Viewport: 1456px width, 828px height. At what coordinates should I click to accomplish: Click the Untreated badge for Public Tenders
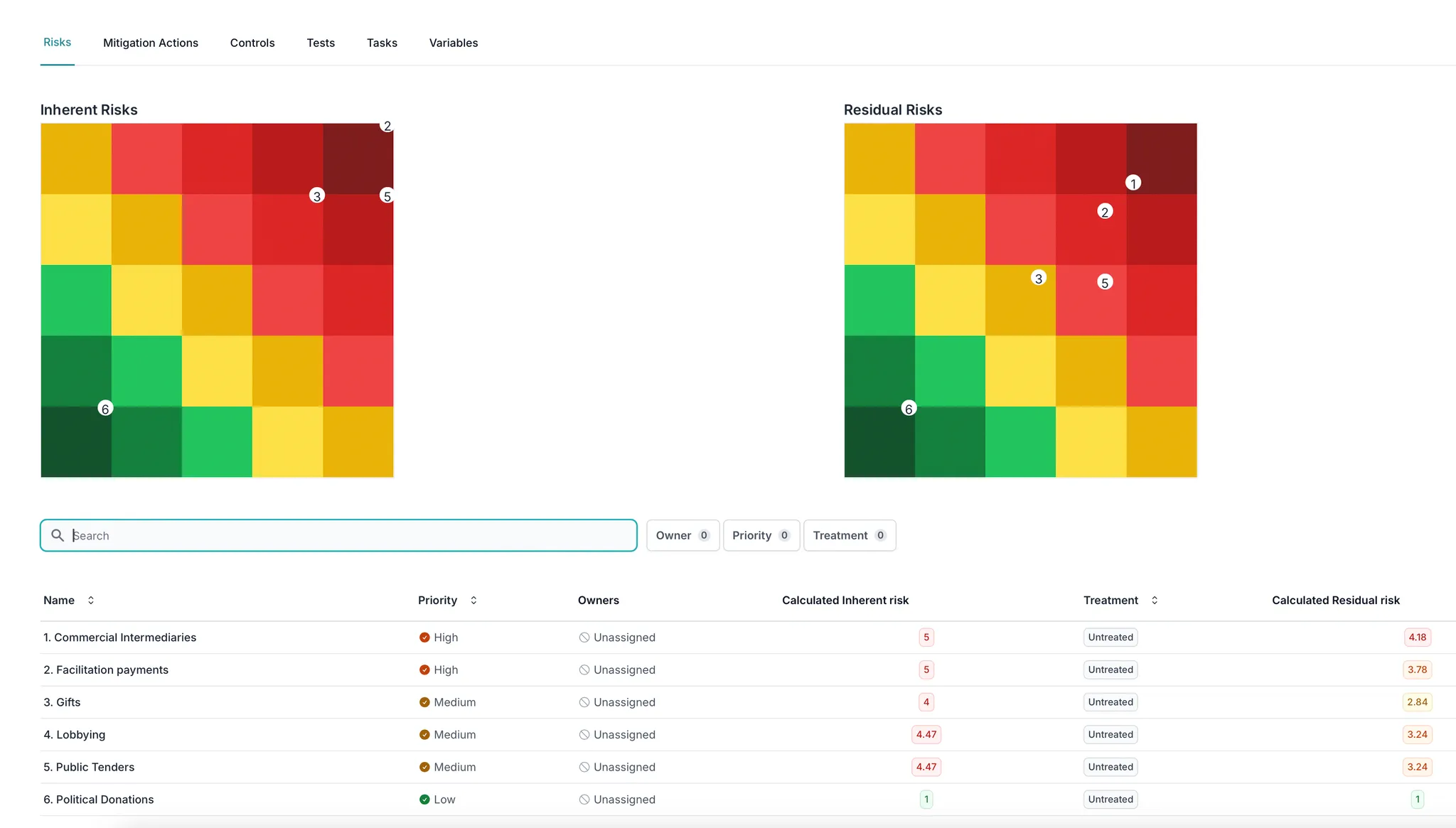[x=1110, y=767]
